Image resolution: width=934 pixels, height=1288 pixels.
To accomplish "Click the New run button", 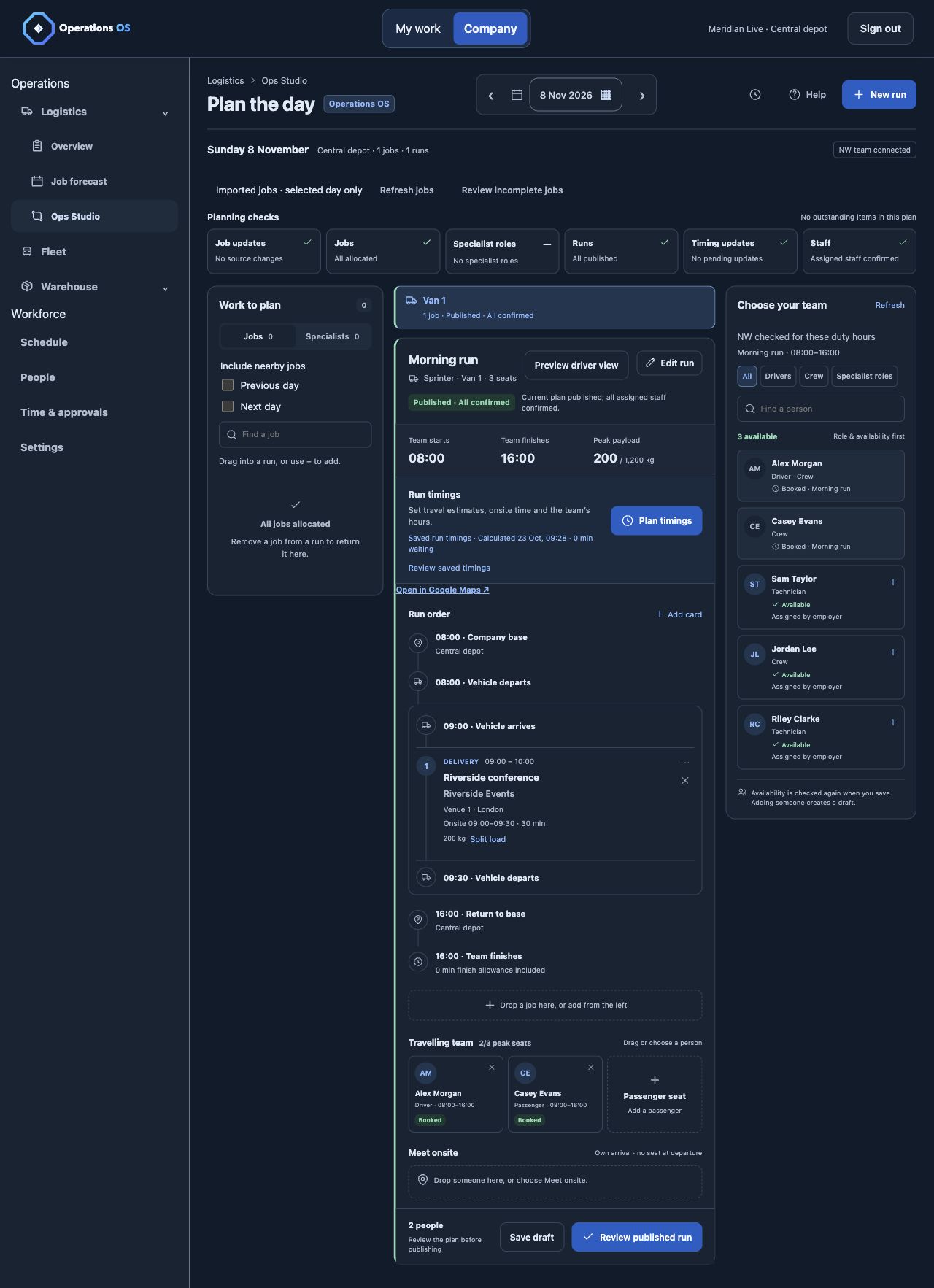I will pos(879,95).
